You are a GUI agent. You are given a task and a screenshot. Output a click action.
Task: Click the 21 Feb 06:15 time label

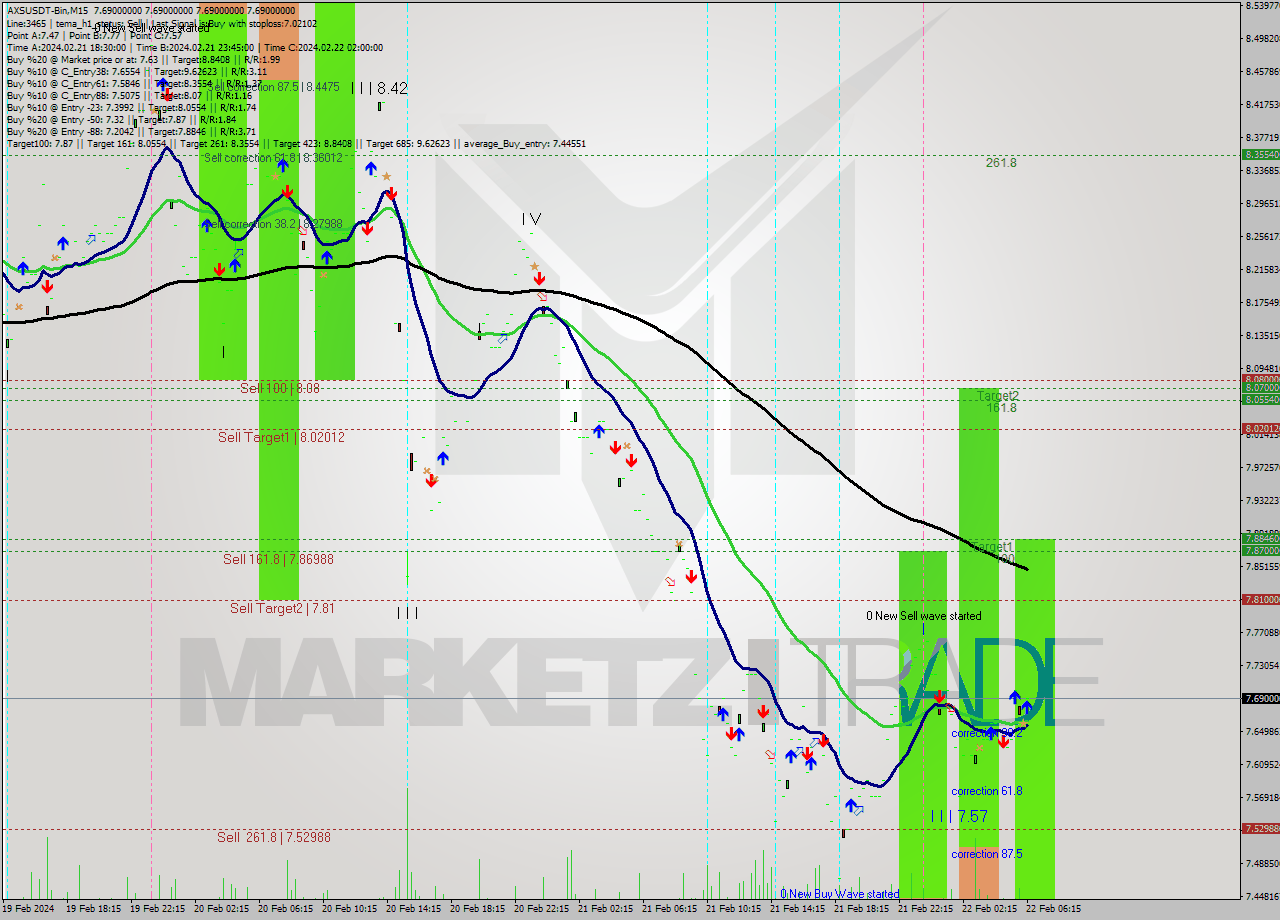669,909
